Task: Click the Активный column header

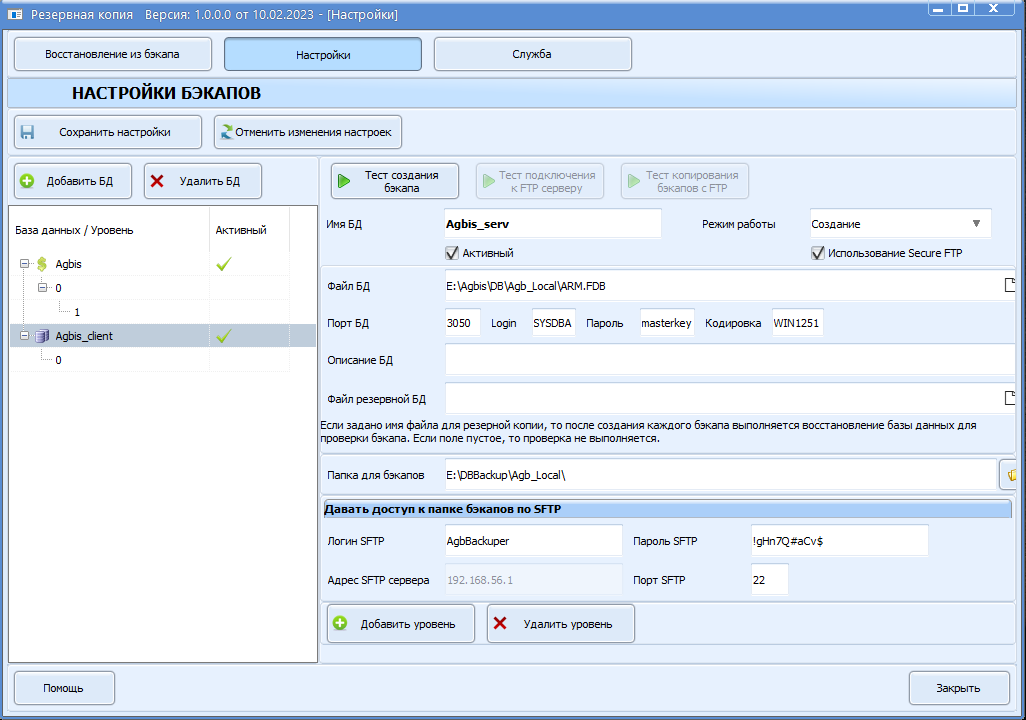Action: point(249,230)
